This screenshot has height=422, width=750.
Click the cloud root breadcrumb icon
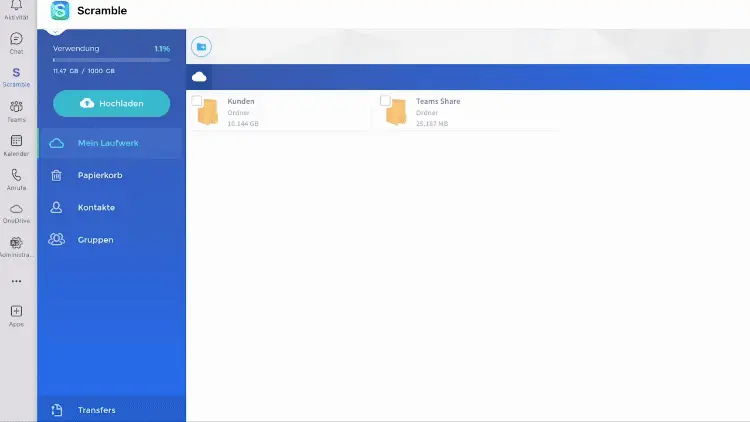pyautogui.click(x=199, y=77)
